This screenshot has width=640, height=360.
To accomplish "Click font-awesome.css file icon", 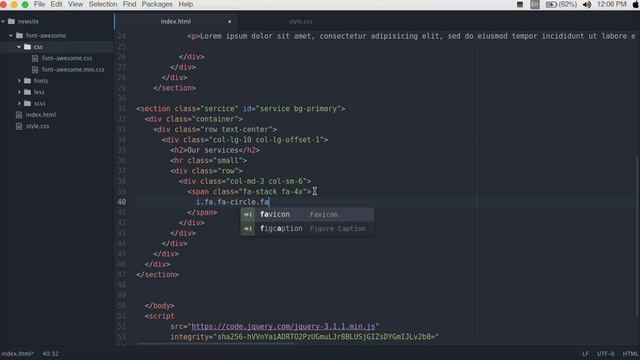I will pyautogui.click(x=35, y=58).
